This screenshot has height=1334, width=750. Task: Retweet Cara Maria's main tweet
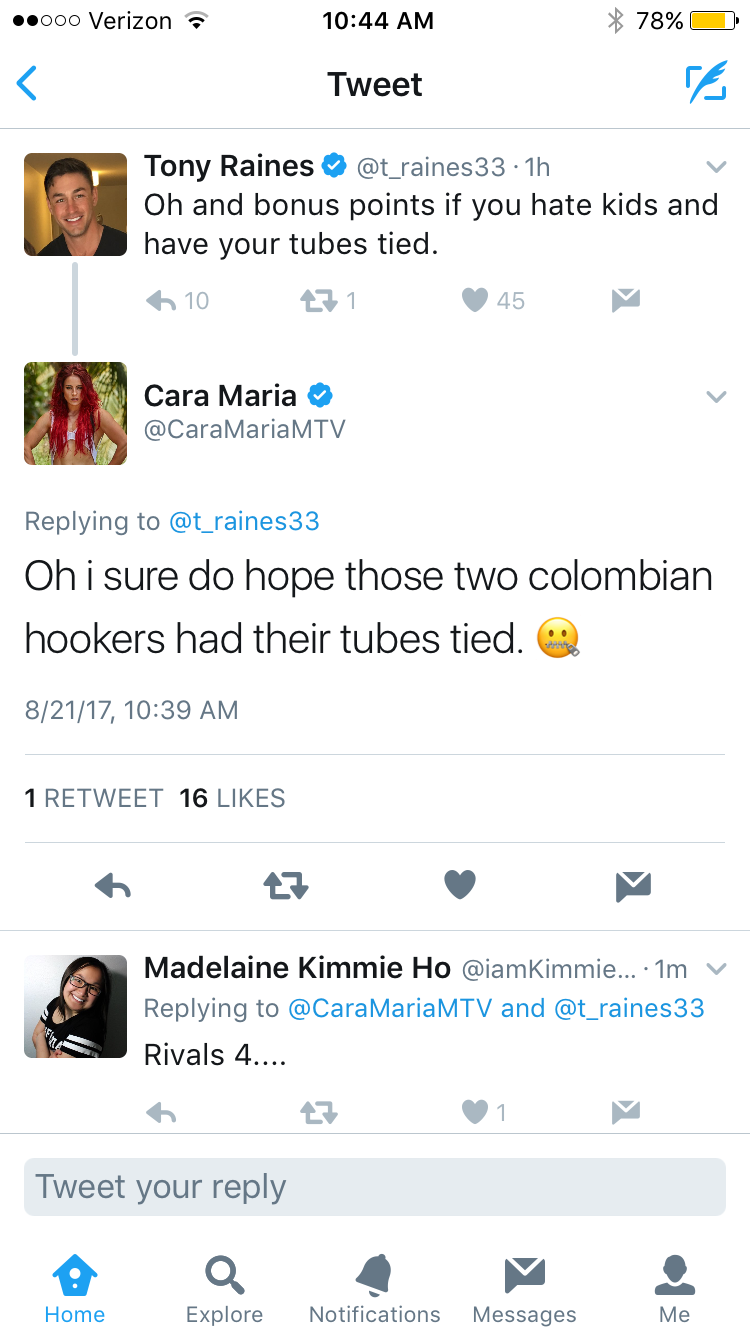286,885
